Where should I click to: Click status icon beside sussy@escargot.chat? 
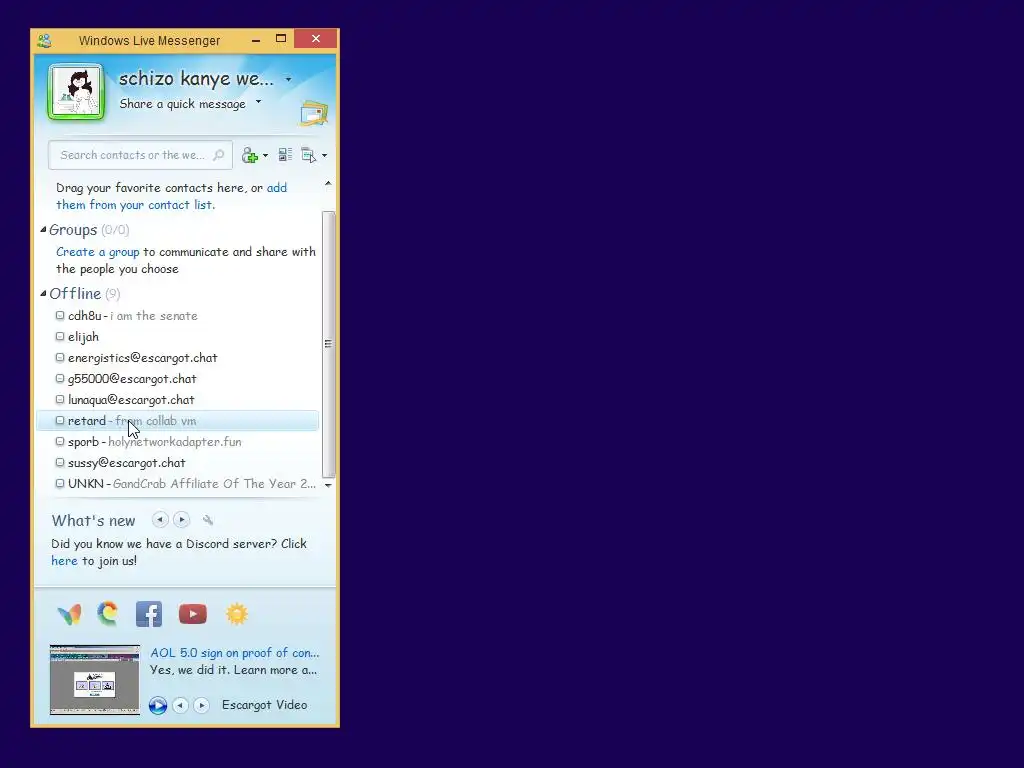coord(60,462)
